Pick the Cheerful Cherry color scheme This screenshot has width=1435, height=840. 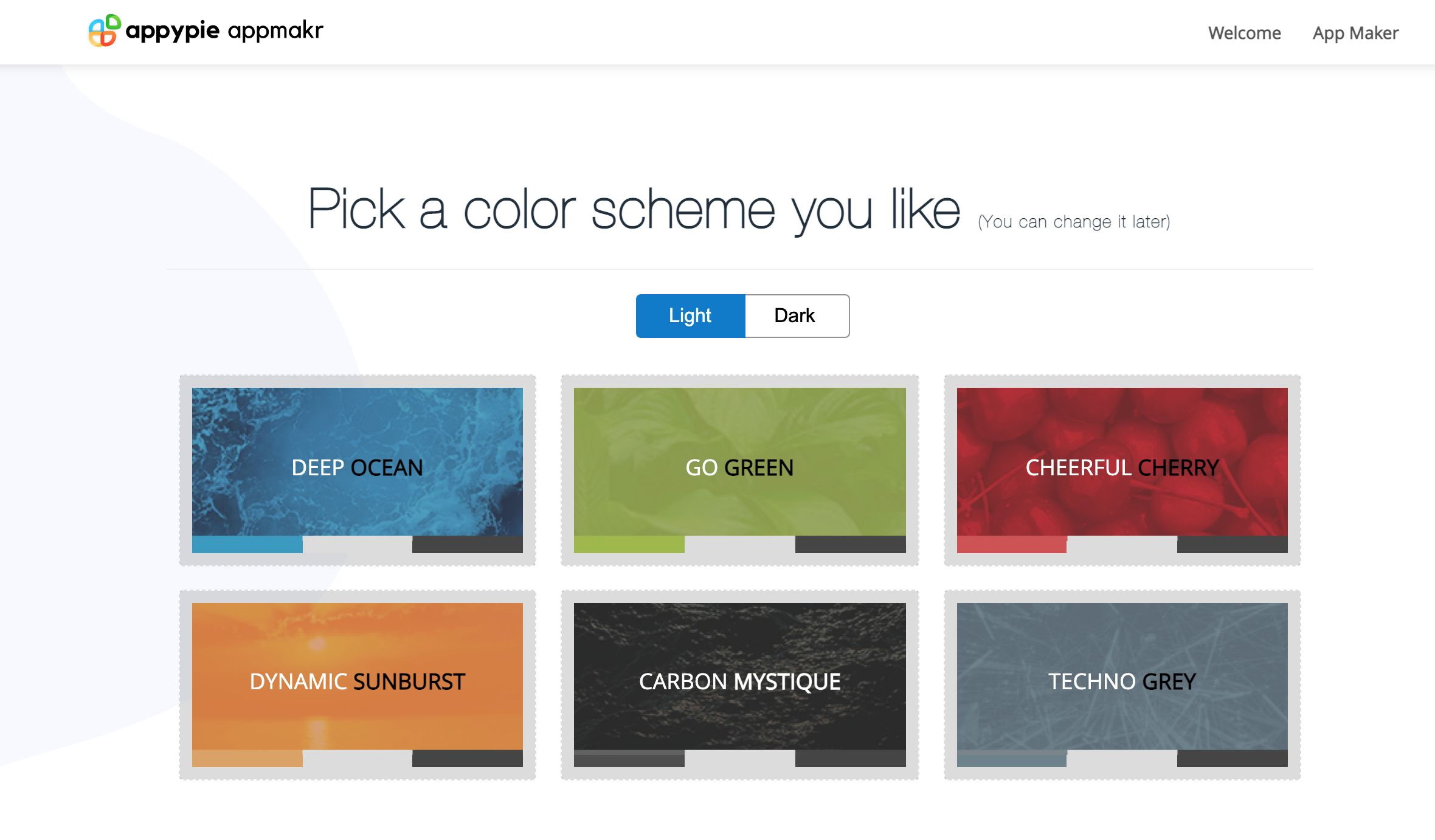click(x=1122, y=462)
